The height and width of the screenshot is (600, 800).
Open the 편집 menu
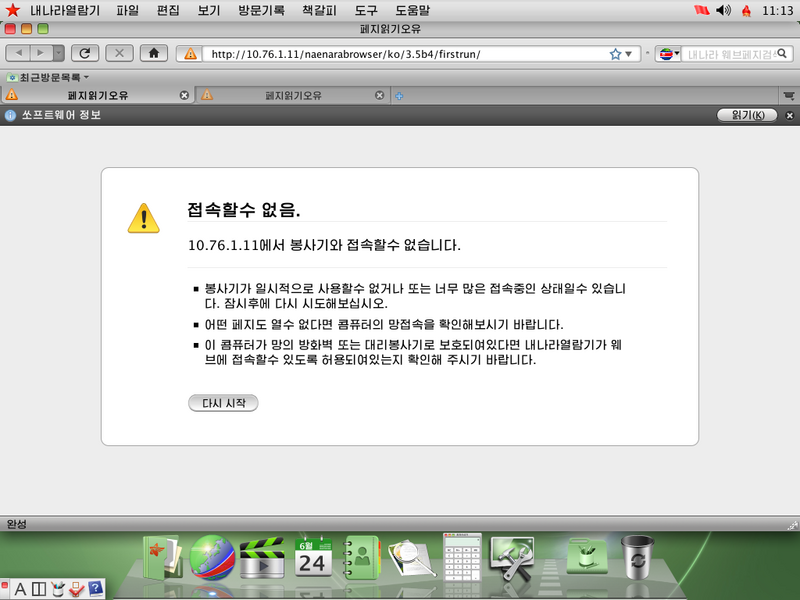pos(168,10)
